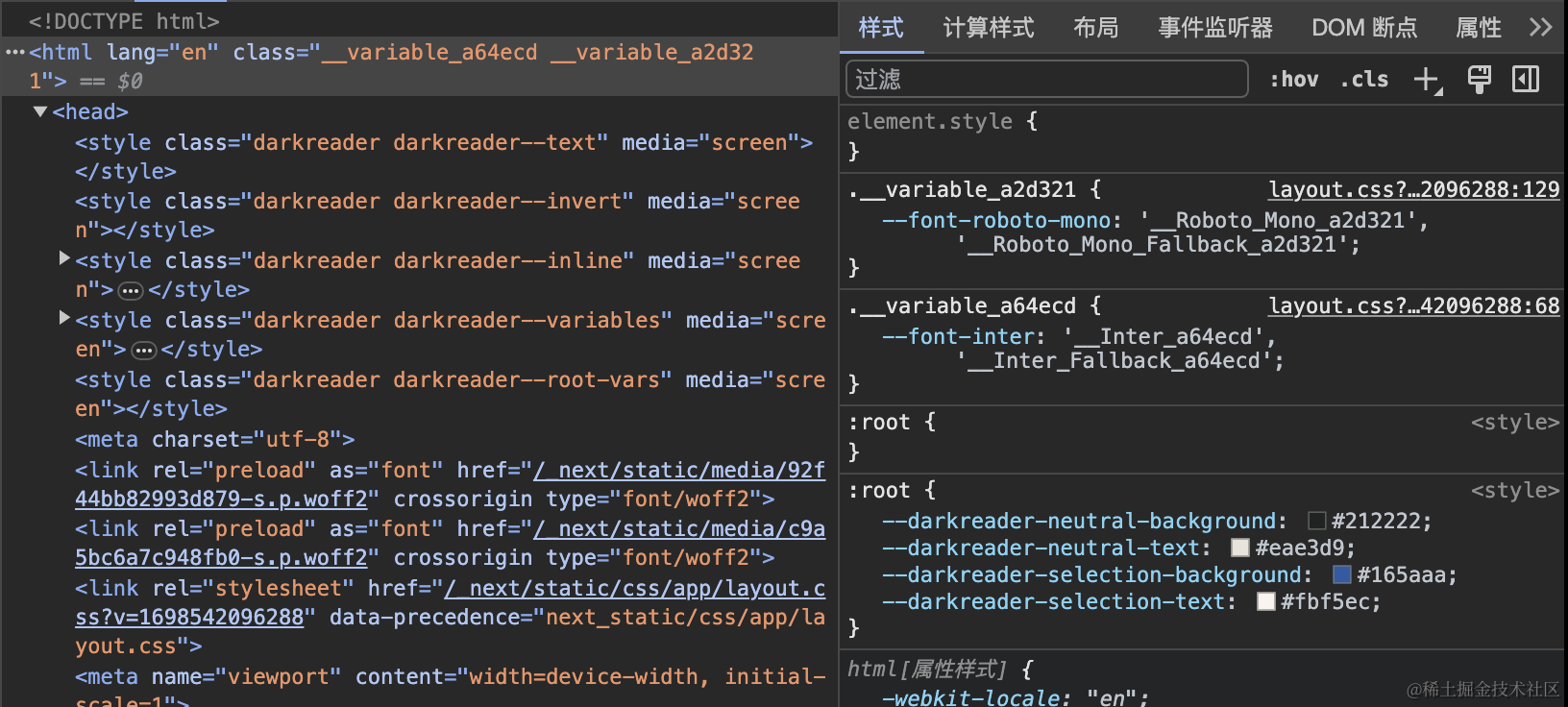Select the DOM 断点 tab
Image resolution: width=1568 pixels, height=707 pixels.
pos(1363,28)
